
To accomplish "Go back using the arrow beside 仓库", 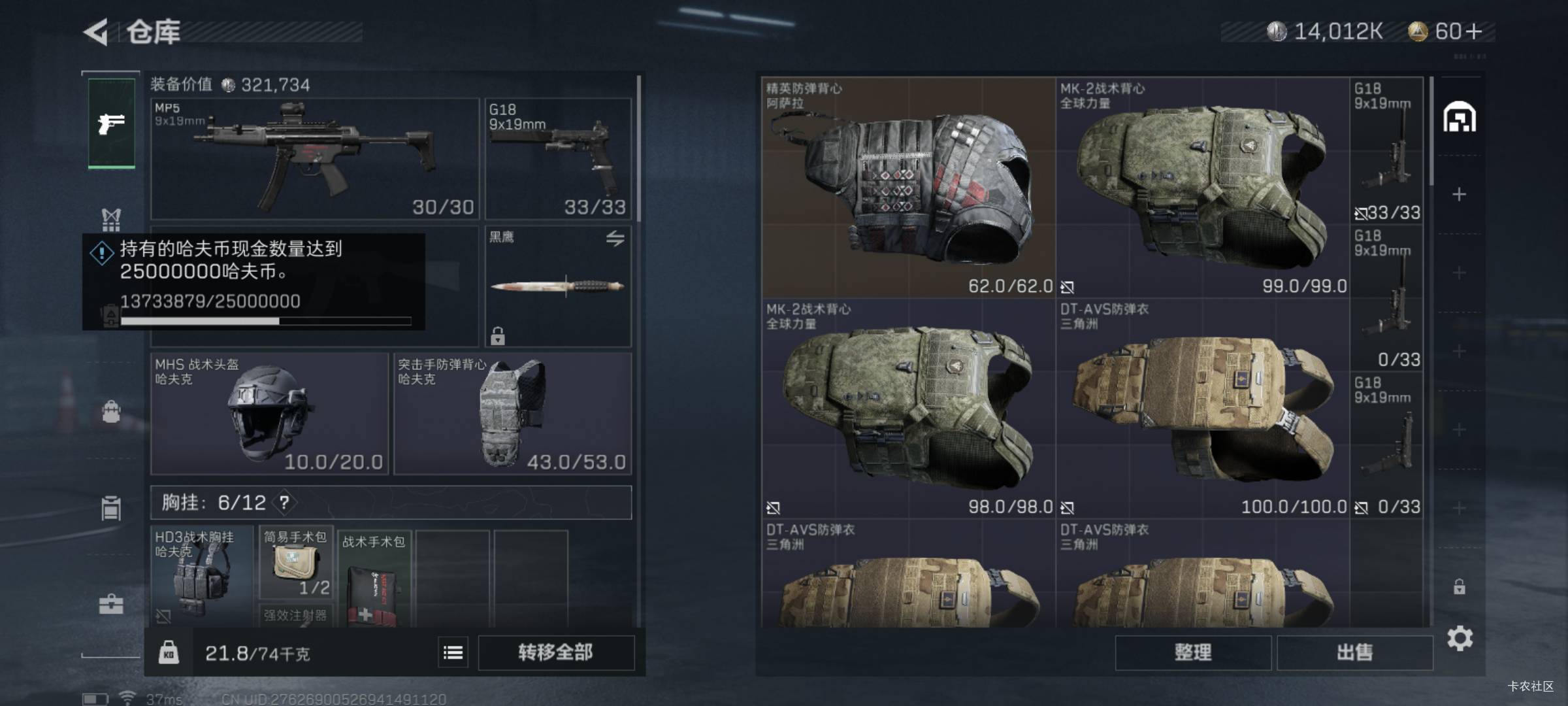I will coord(96,31).
